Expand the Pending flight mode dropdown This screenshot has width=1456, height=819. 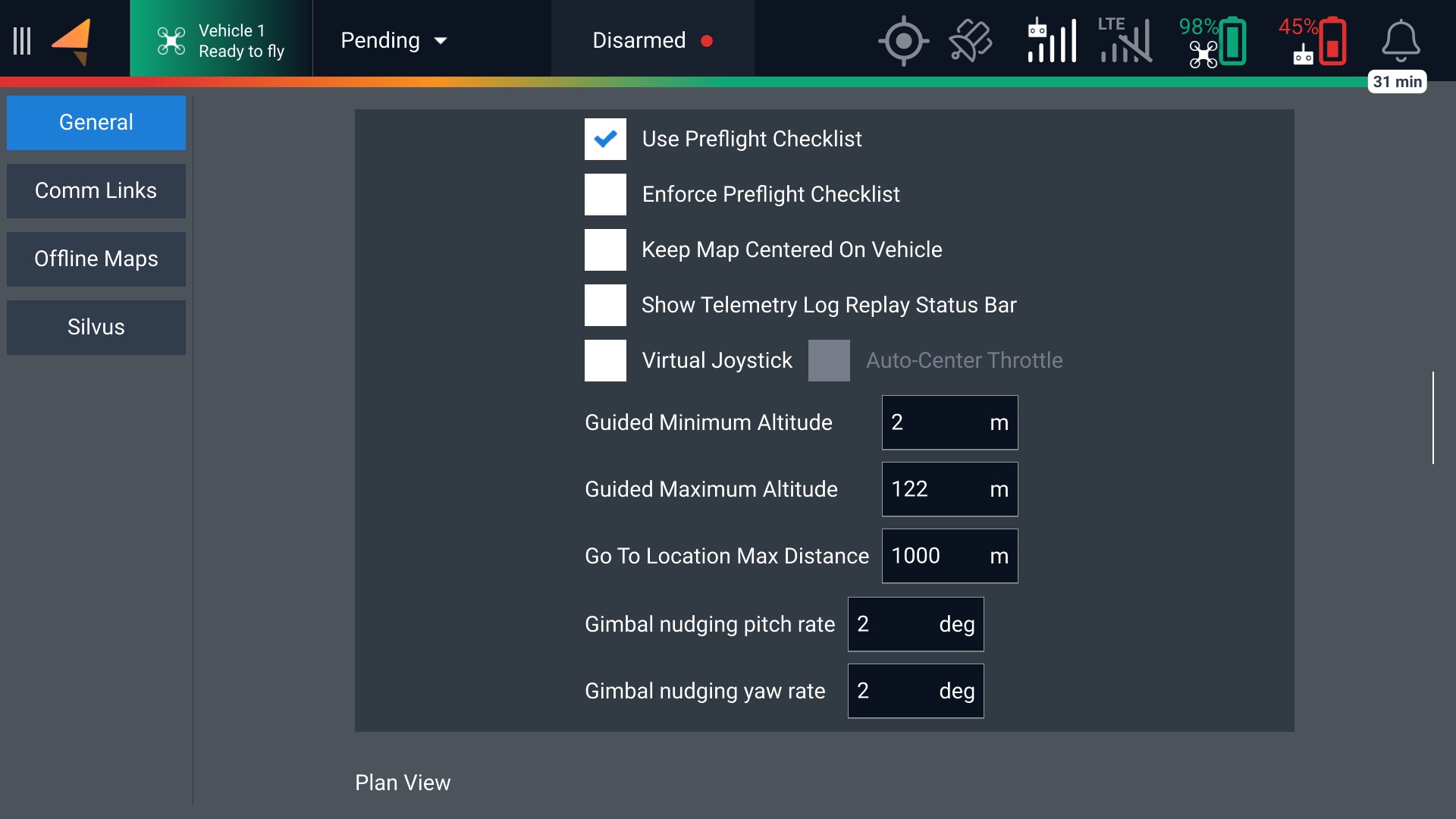tap(394, 41)
